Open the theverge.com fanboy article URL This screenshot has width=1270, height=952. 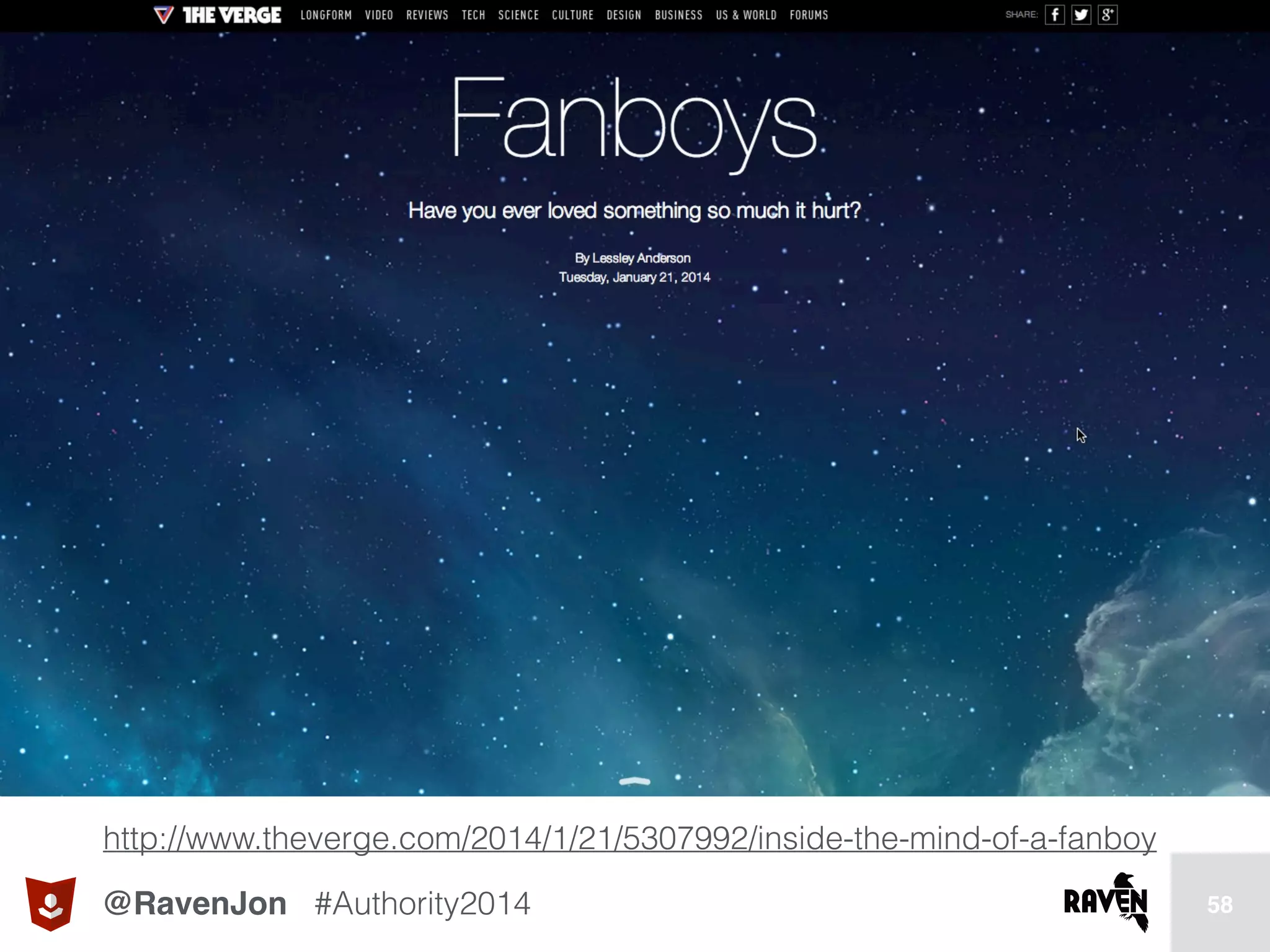point(629,839)
